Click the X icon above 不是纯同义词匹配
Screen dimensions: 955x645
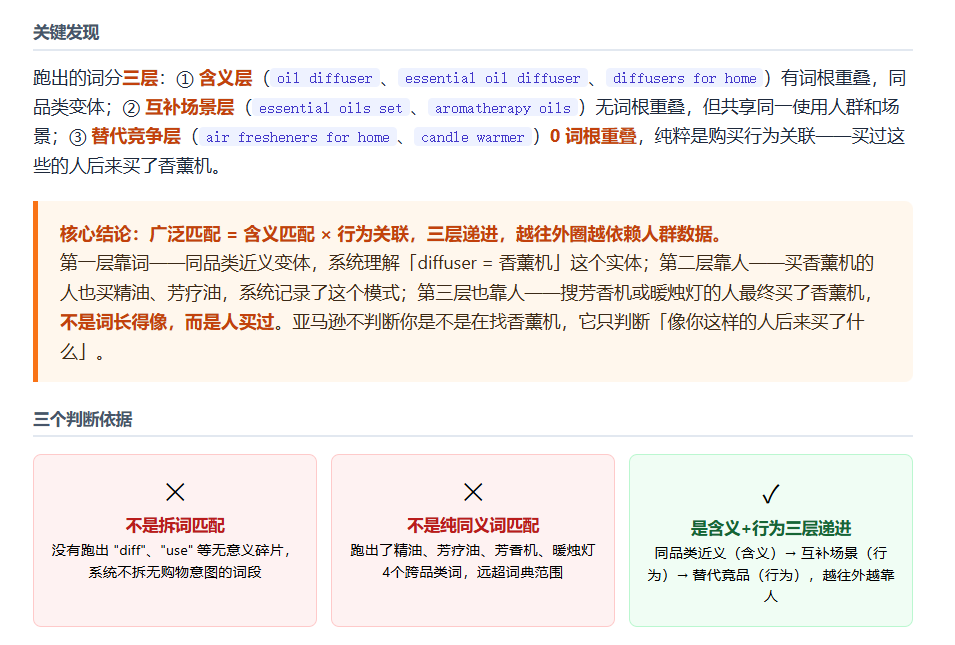click(x=473, y=492)
